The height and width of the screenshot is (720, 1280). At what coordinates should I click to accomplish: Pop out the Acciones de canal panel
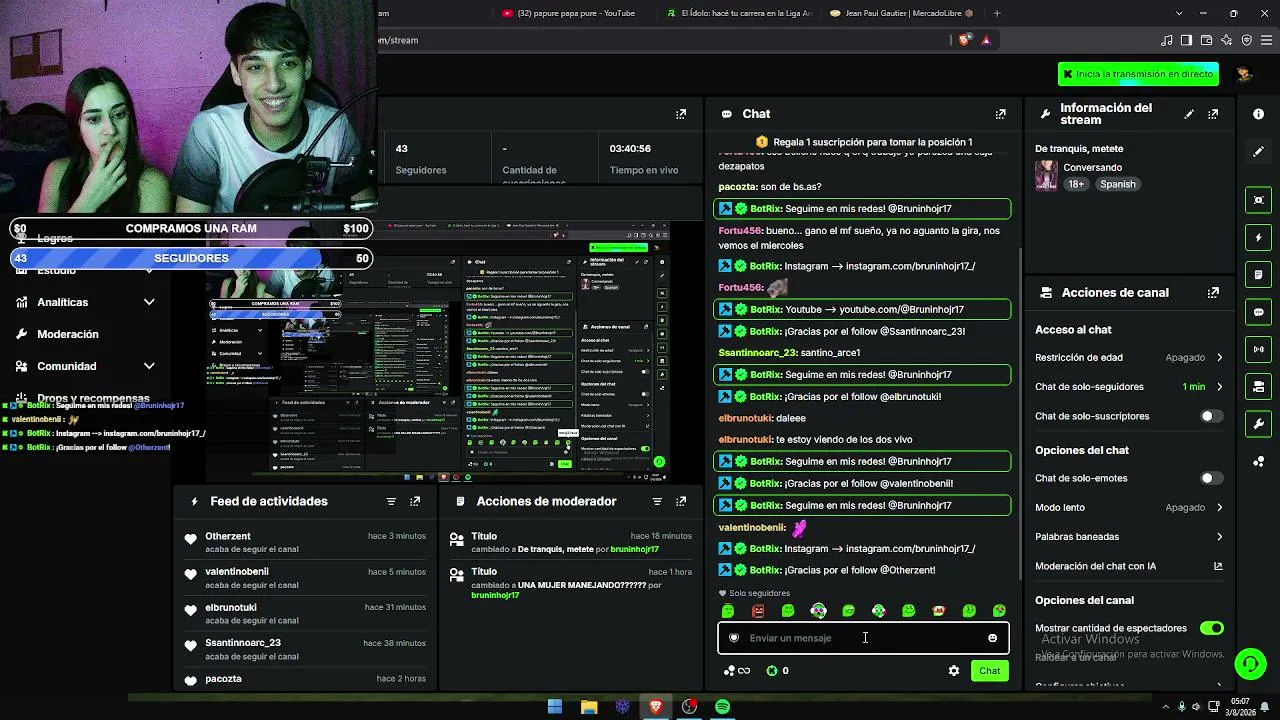click(1213, 293)
